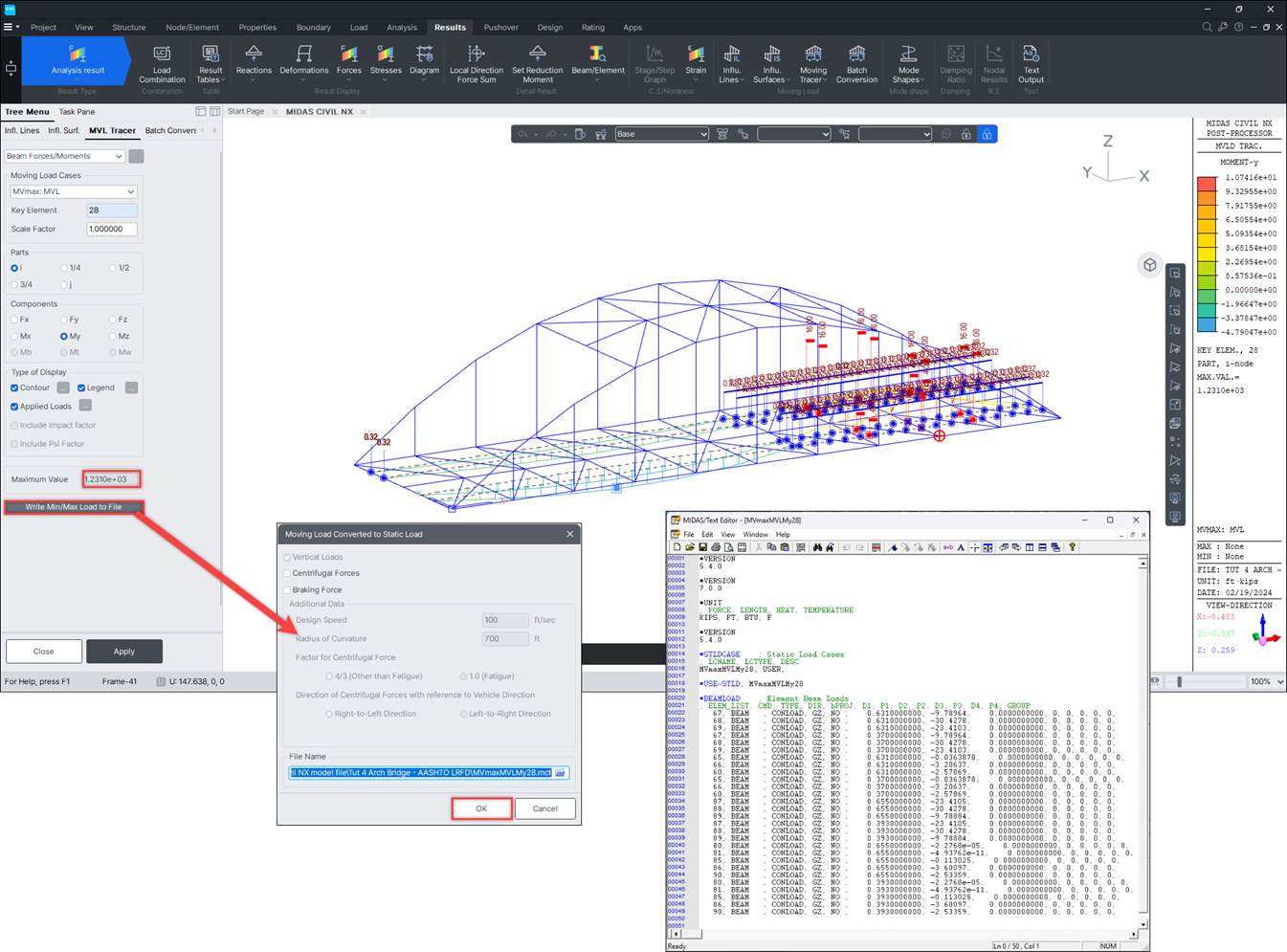Select the Fx component
The image size is (1287, 952).
14,320
